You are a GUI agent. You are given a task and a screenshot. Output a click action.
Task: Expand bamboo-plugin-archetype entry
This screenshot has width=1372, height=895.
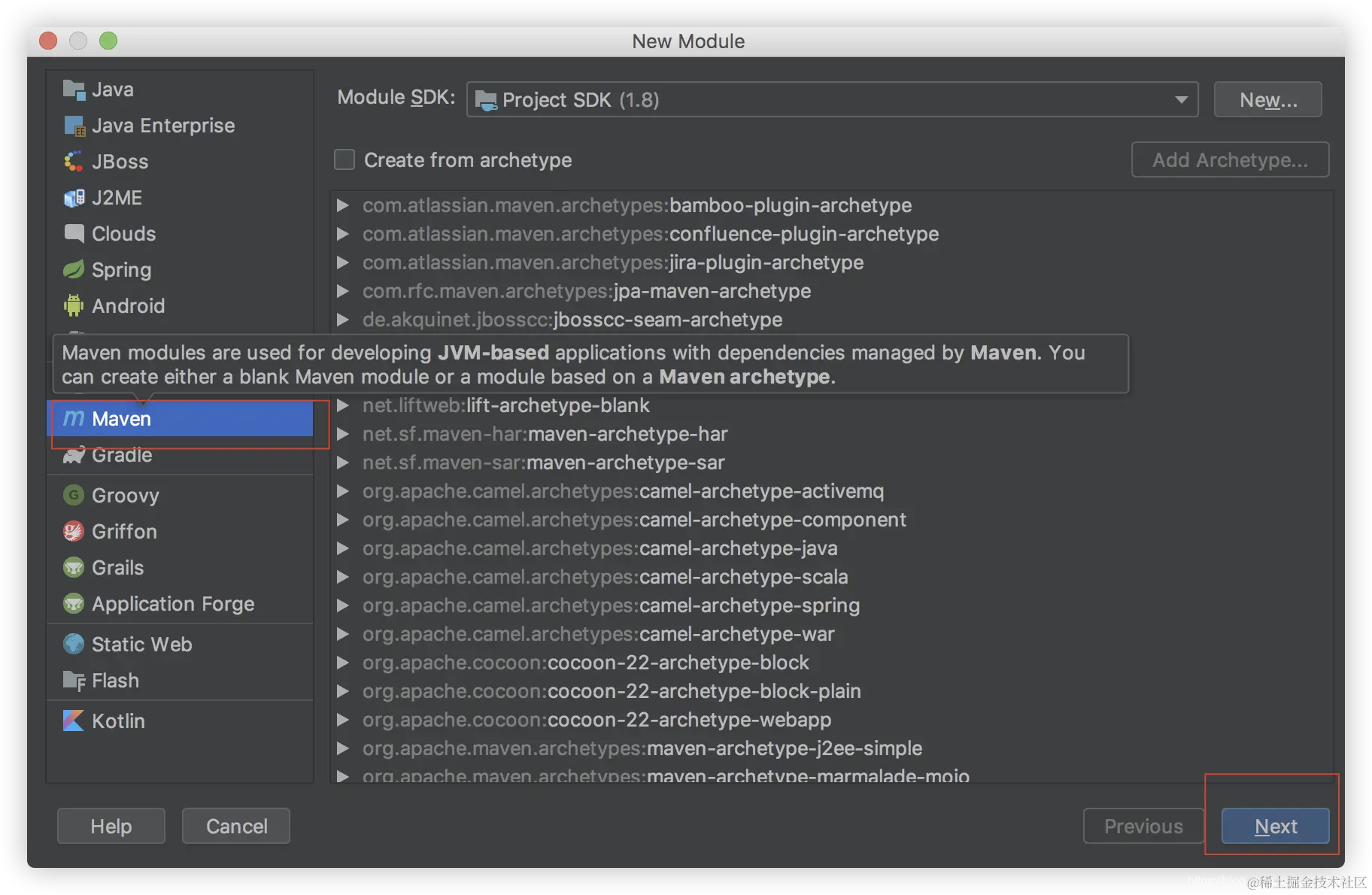pos(343,205)
